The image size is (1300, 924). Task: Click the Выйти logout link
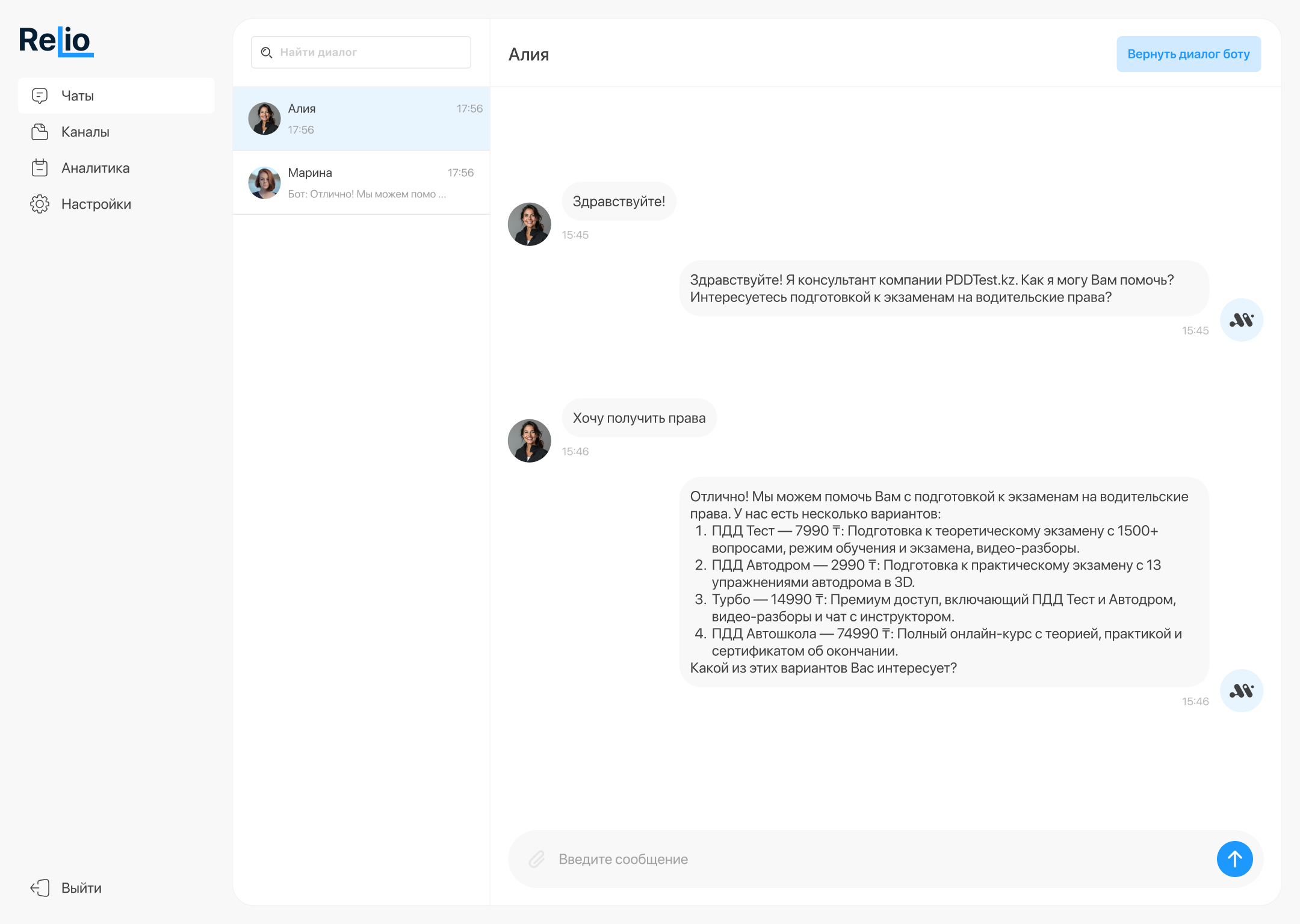pyautogui.click(x=81, y=888)
